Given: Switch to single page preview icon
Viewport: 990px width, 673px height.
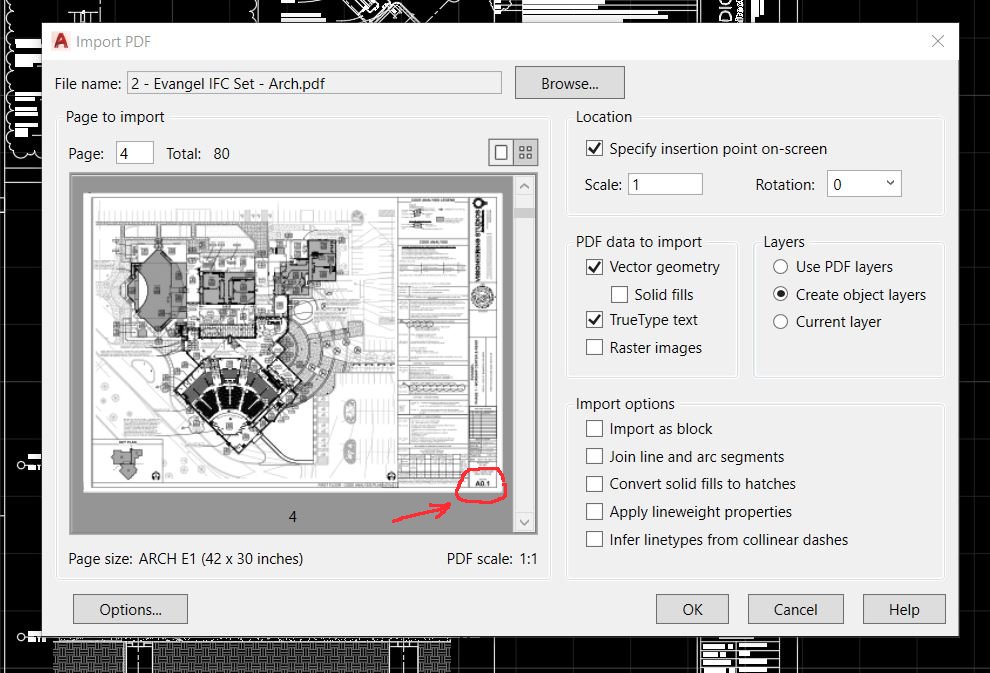Looking at the screenshot, I should pos(501,152).
